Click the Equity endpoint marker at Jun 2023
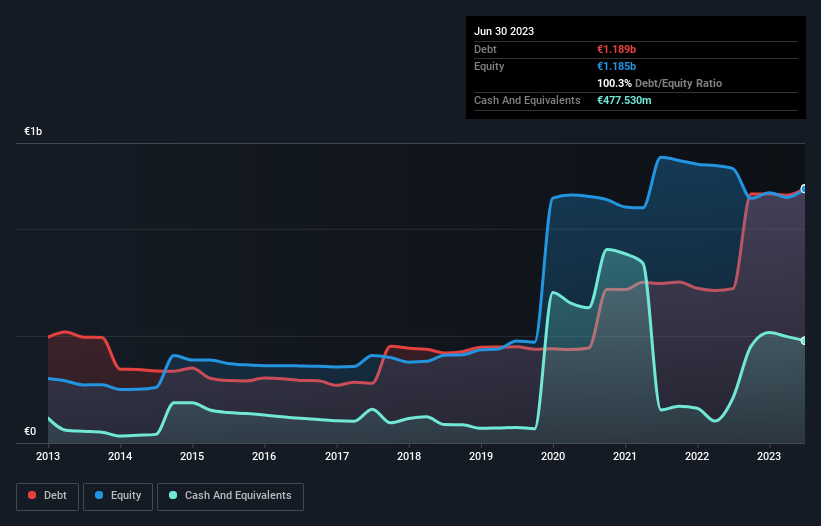Screen dimensions: 821x526 804,189
